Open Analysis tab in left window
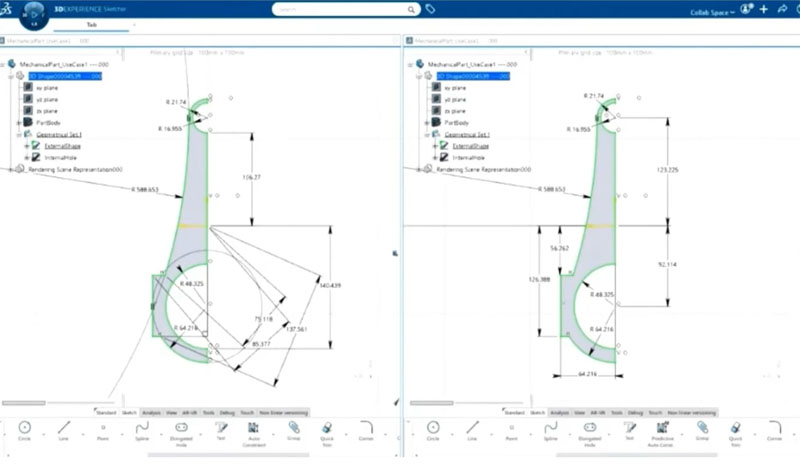The image size is (800, 464). [152, 412]
